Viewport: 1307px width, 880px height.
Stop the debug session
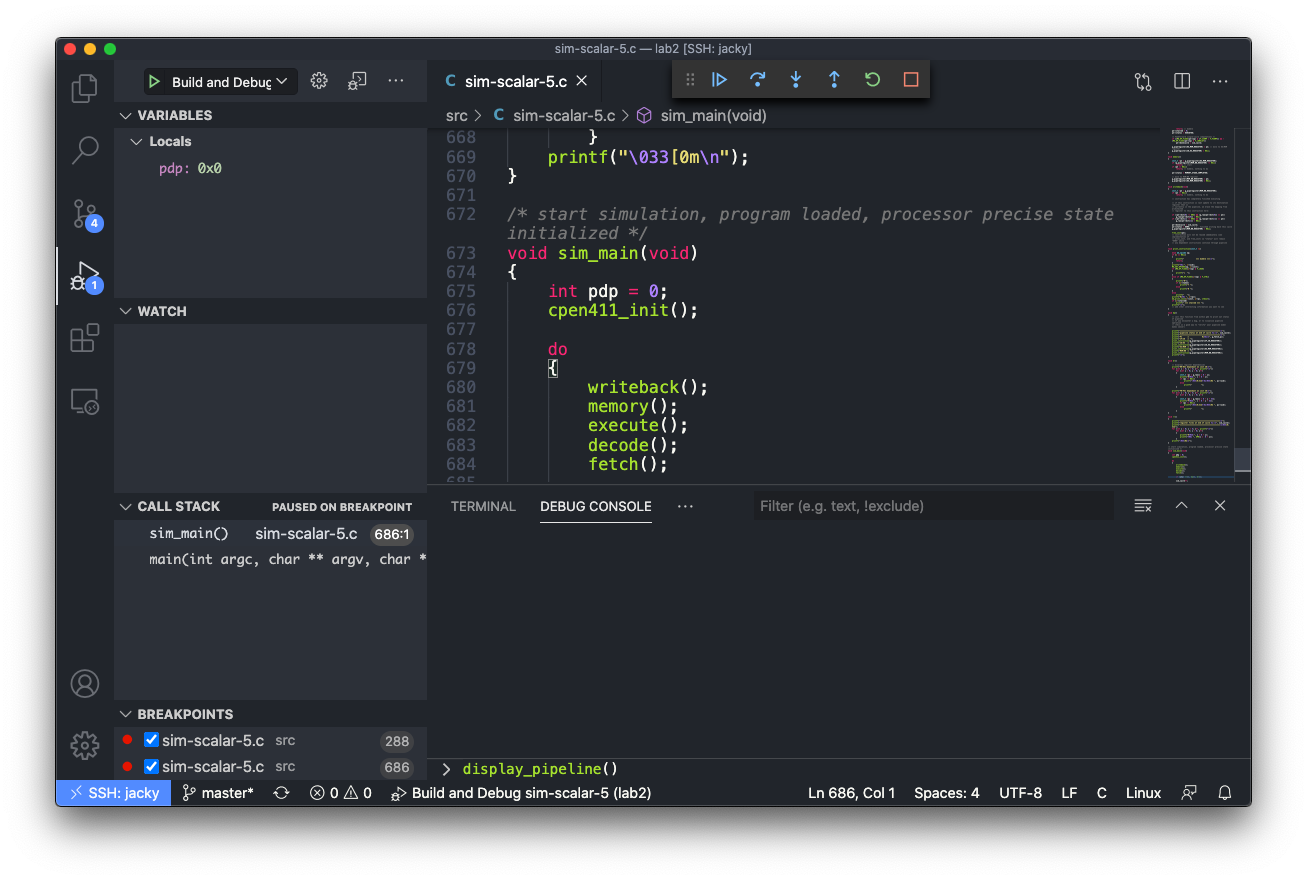(911, 79)
